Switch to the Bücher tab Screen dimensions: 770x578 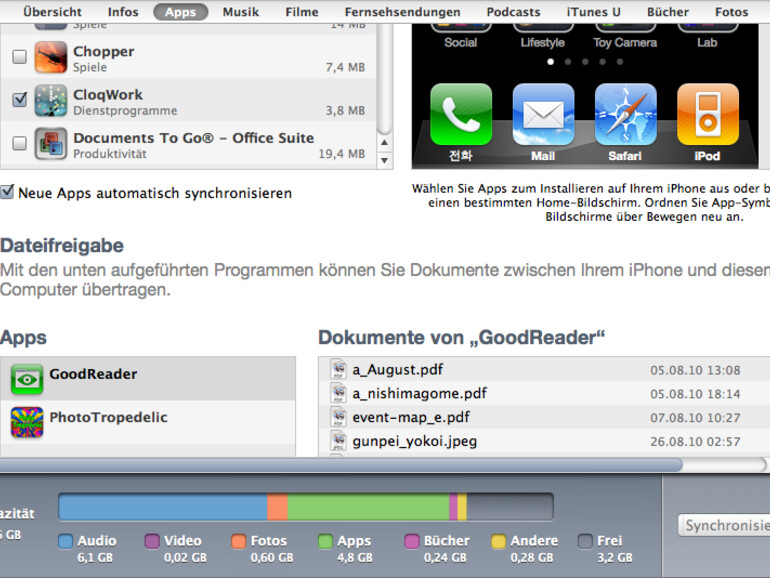668,12
